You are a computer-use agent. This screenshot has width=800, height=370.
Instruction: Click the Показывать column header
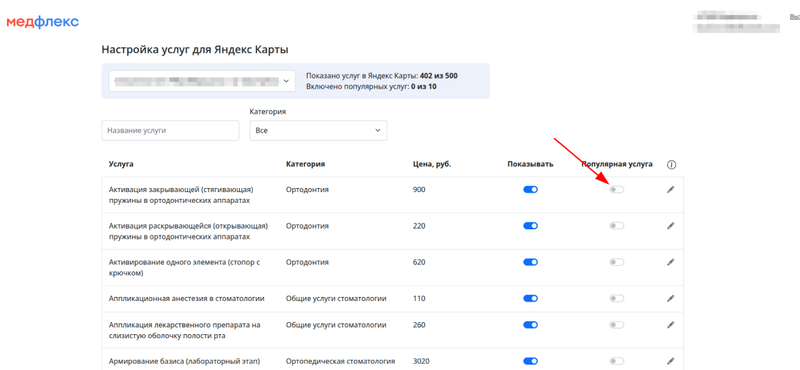point(531,164)
